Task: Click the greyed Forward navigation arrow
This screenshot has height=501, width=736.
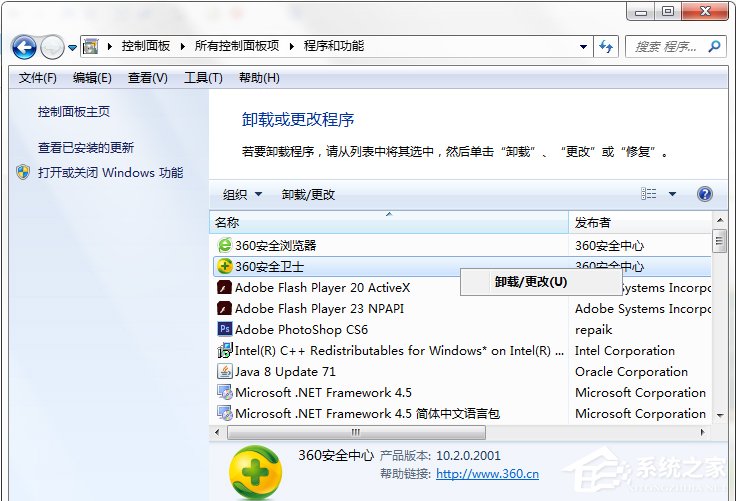Action: 52,47
